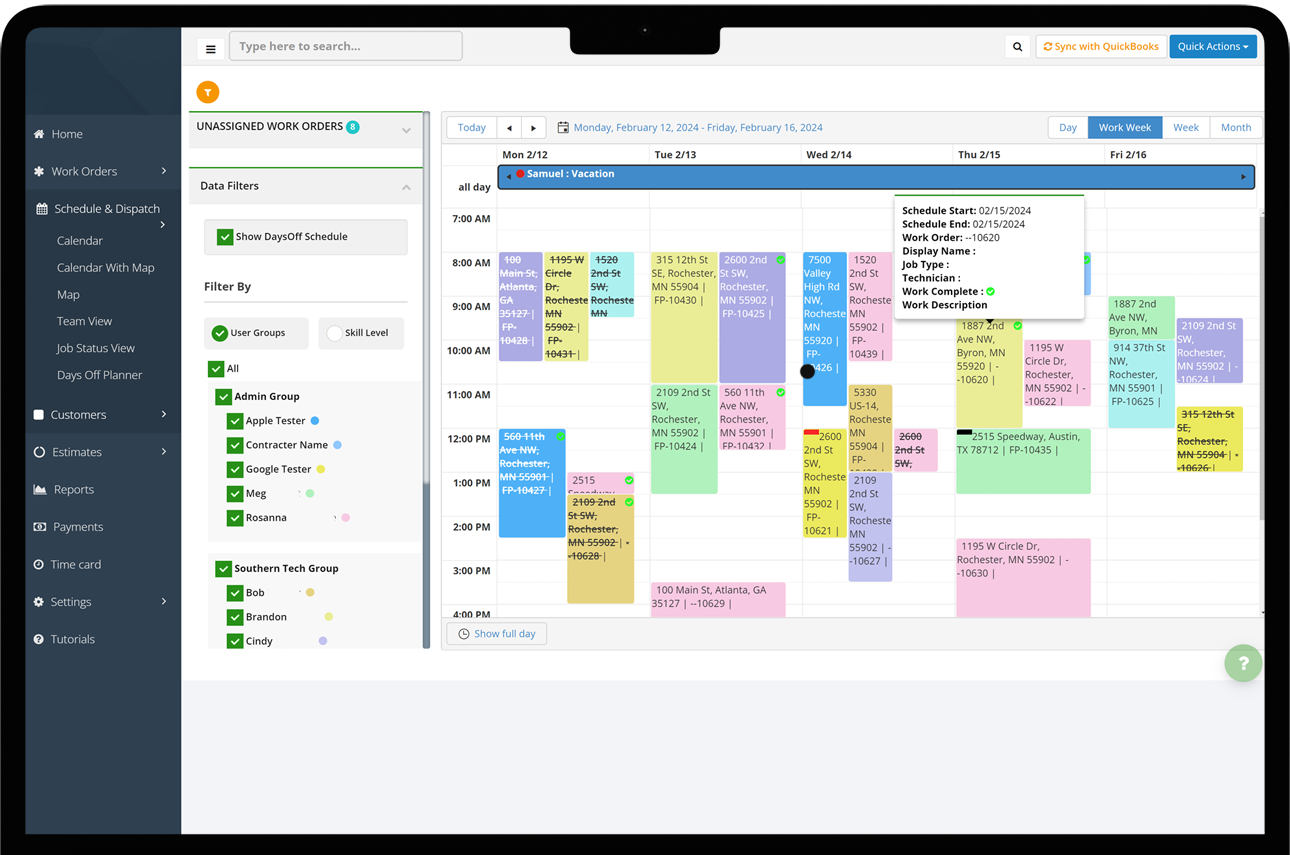
Task: Click the green help question mark
Action: click(1243, 663)
